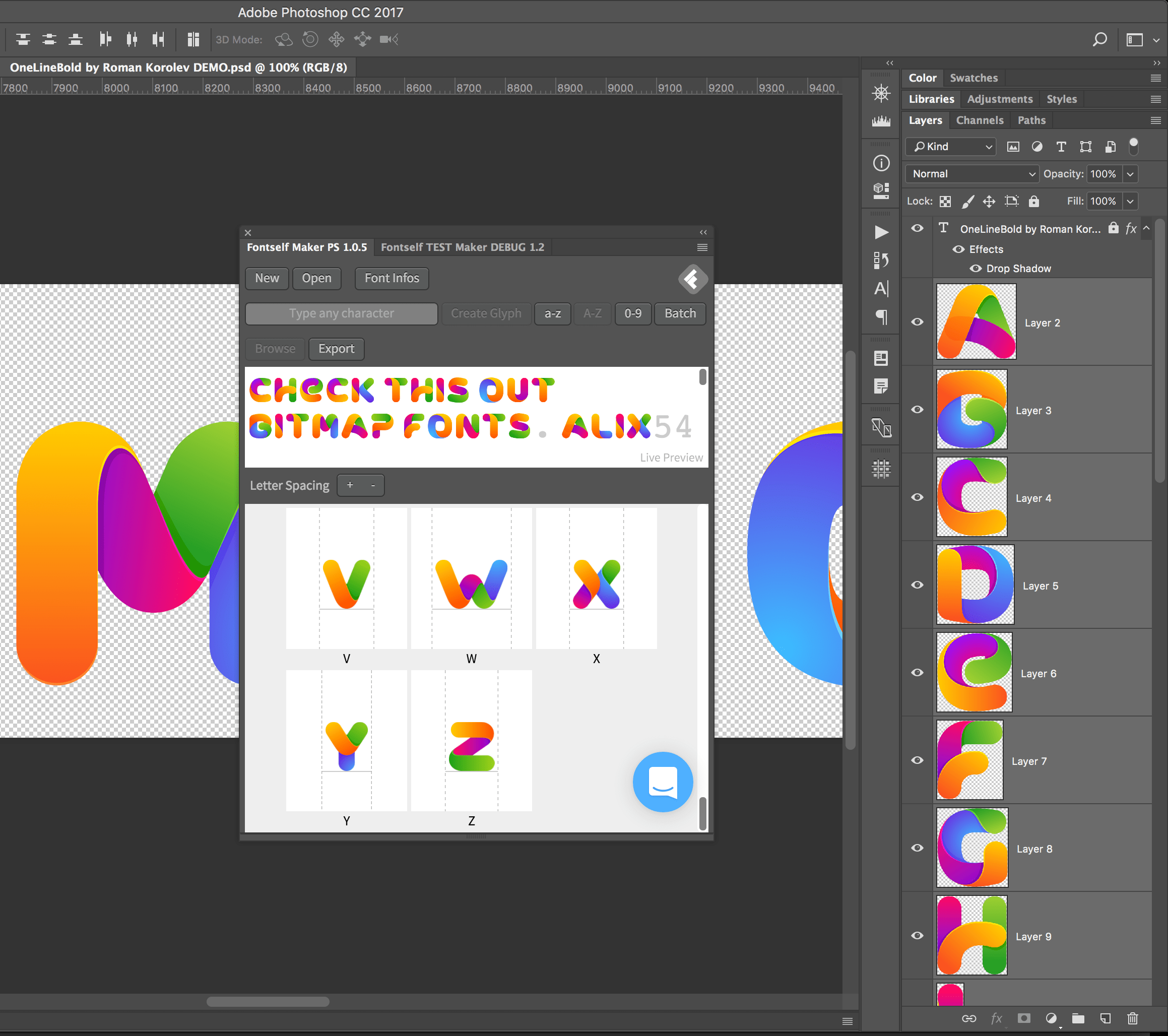
Task: Expand the Opacity slider dropdown arrow
Action: [1130, 174]
